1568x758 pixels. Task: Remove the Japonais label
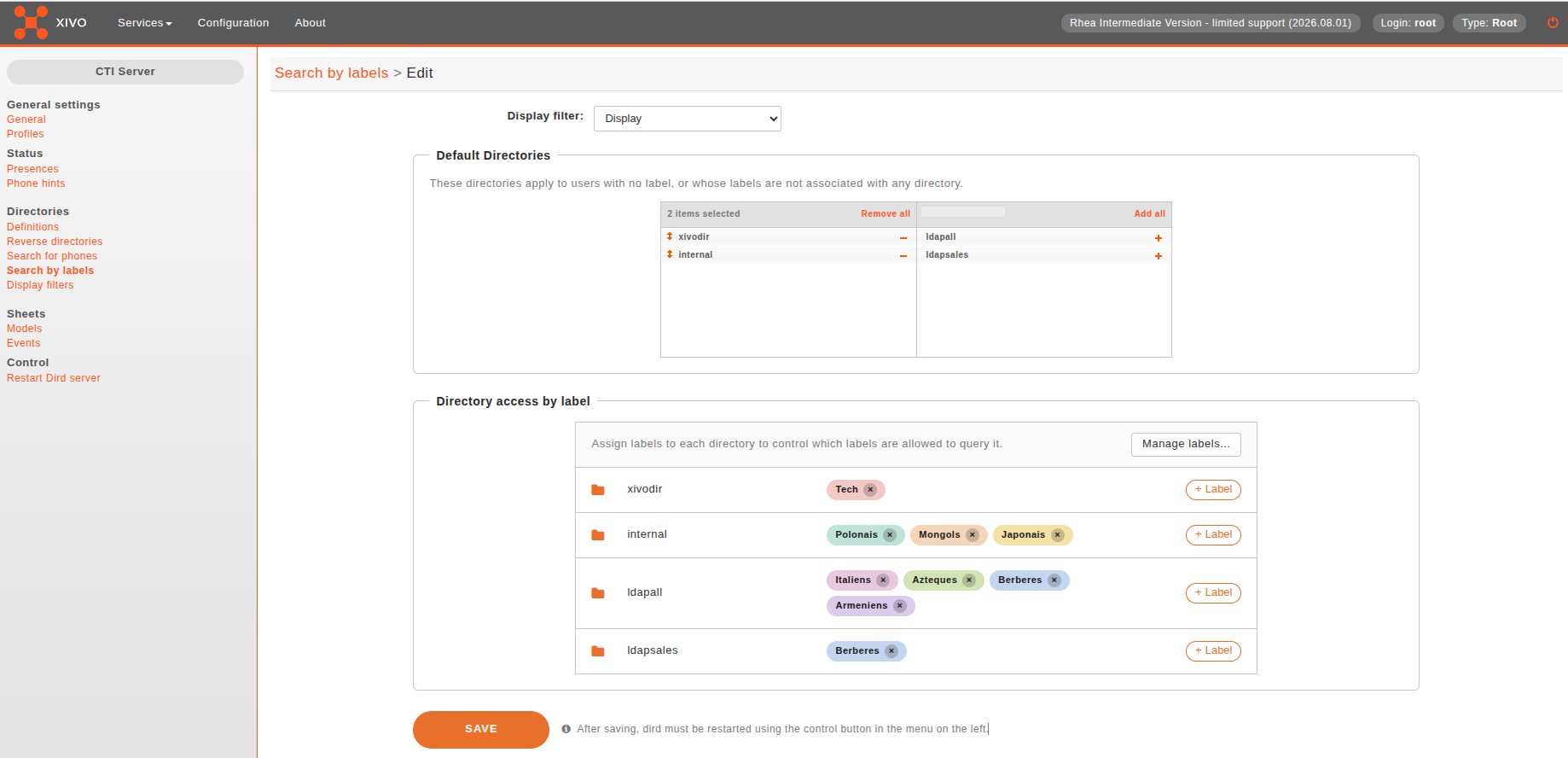coord(1058,535)
